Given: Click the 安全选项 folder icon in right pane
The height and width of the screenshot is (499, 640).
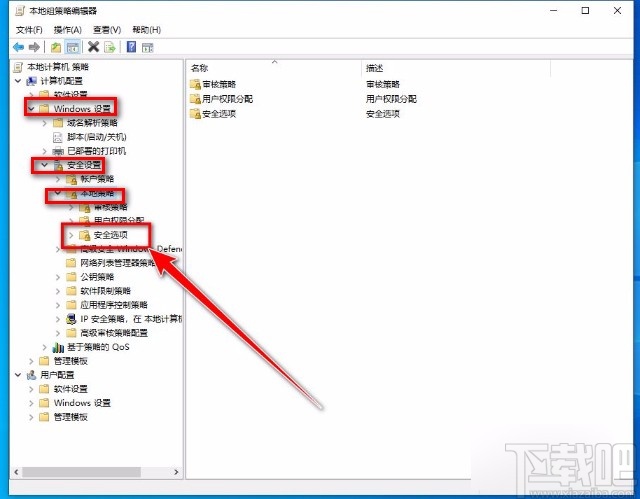Looking at the screenshot, I should [x=195, y=114].
